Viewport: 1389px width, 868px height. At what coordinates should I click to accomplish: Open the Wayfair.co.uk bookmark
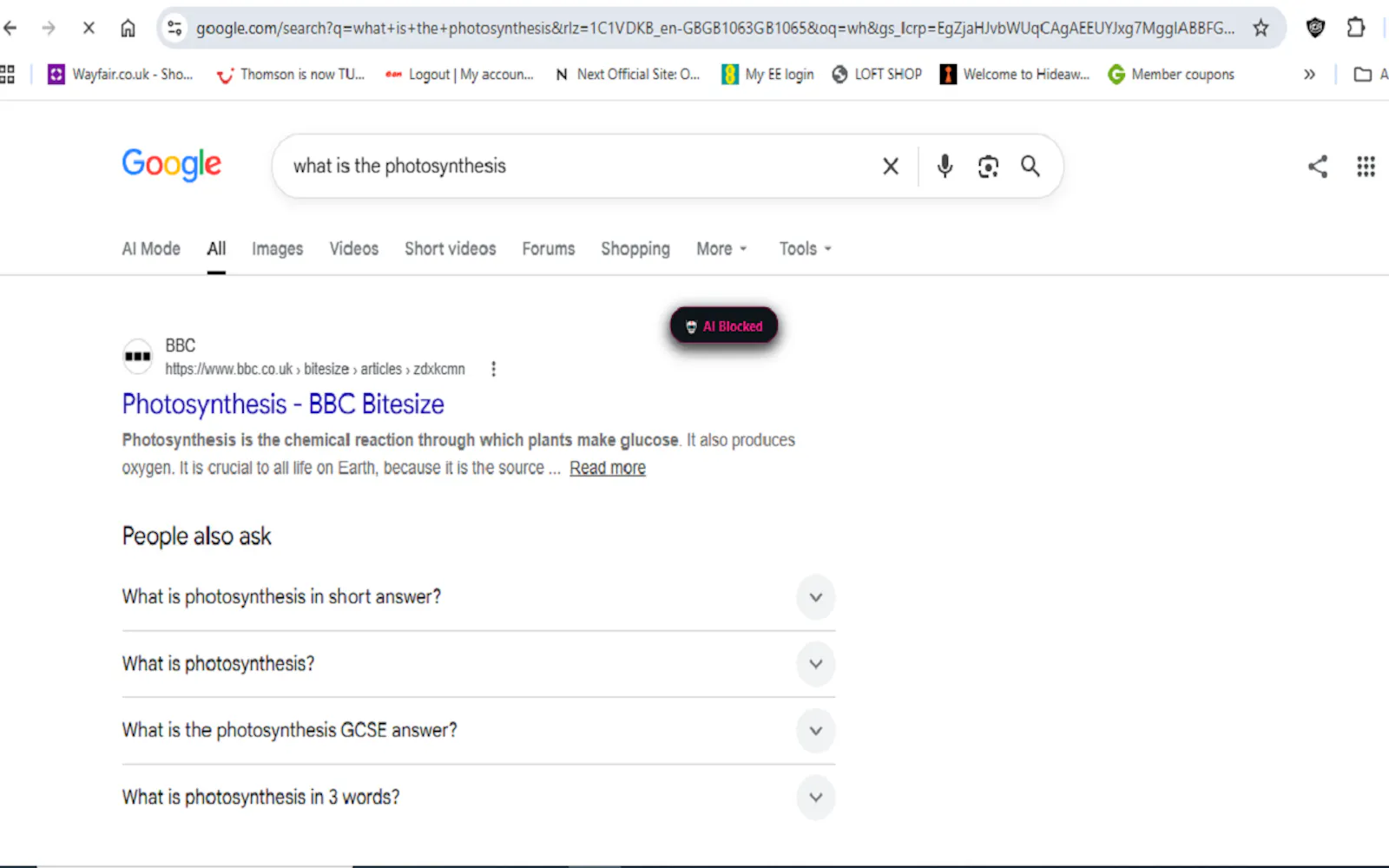[121, 75]
